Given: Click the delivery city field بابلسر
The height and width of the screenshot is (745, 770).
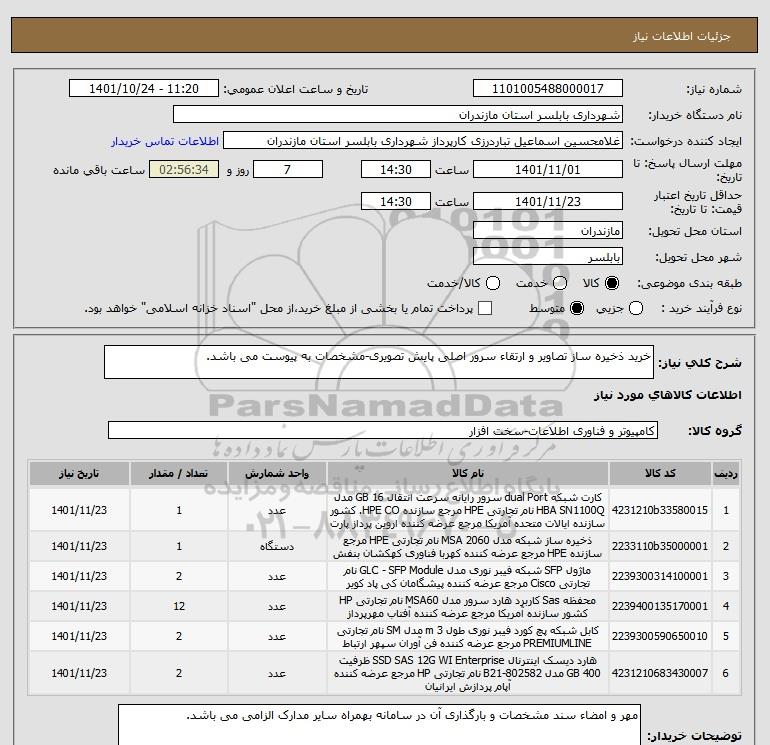Looking at the screenshot, I should [548, 257].
